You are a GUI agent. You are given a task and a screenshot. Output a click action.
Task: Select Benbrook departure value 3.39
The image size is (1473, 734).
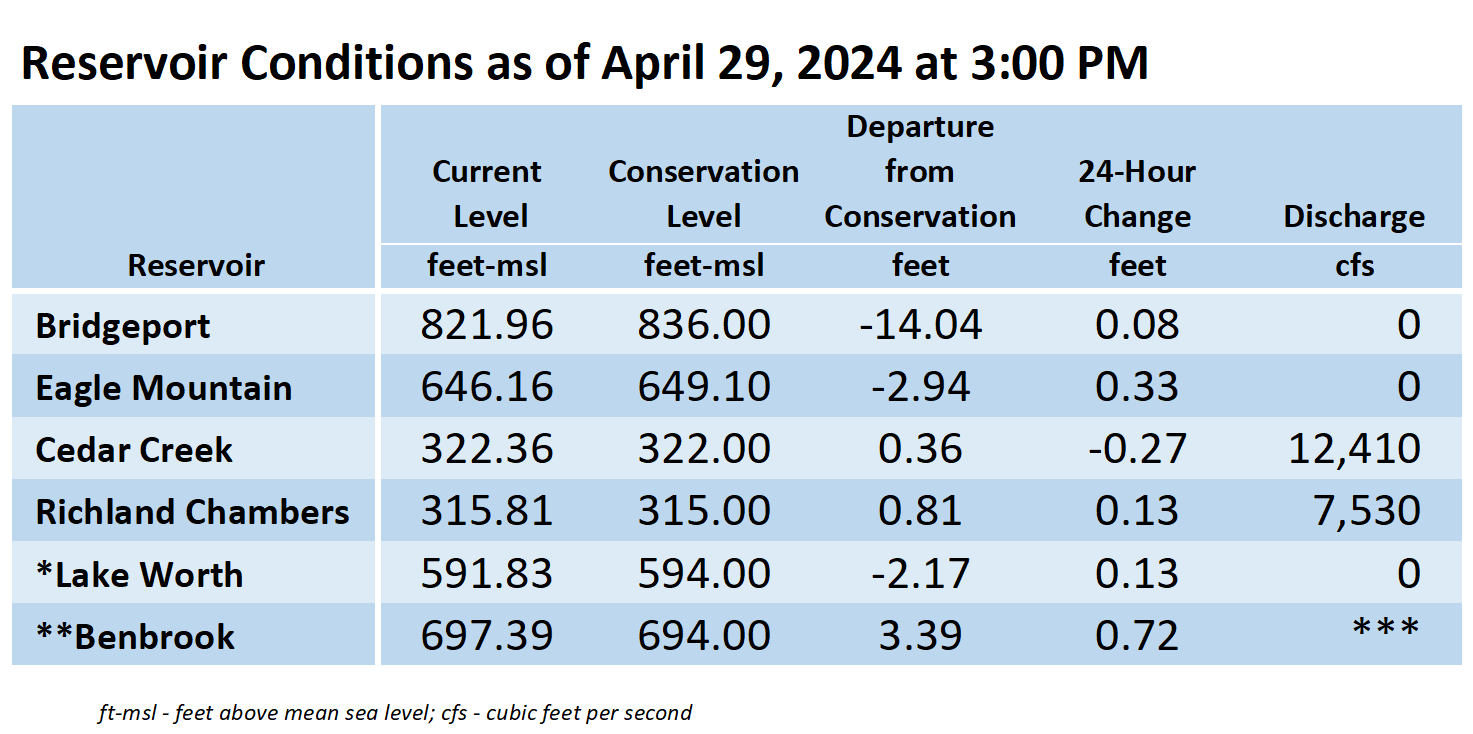pos(920,636)
